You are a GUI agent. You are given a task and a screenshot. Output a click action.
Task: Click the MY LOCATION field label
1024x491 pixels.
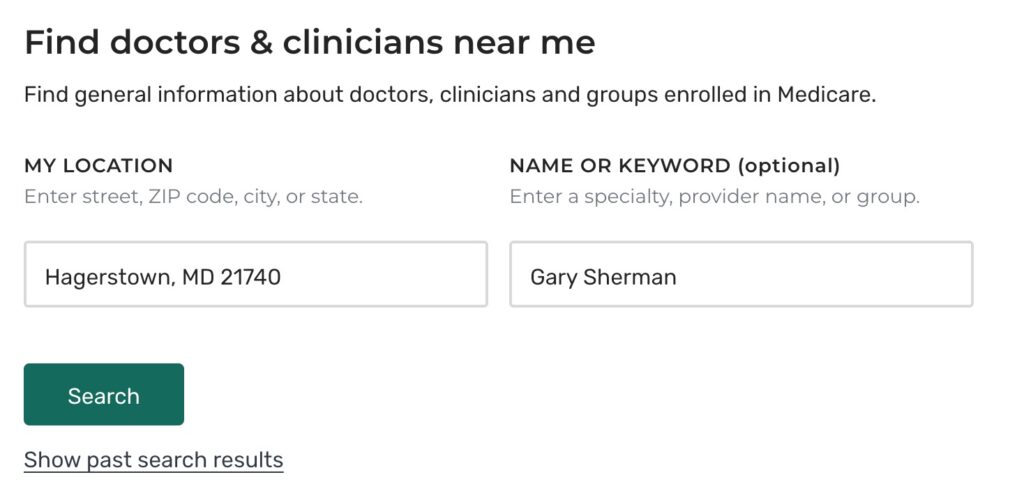click(98, 166)
